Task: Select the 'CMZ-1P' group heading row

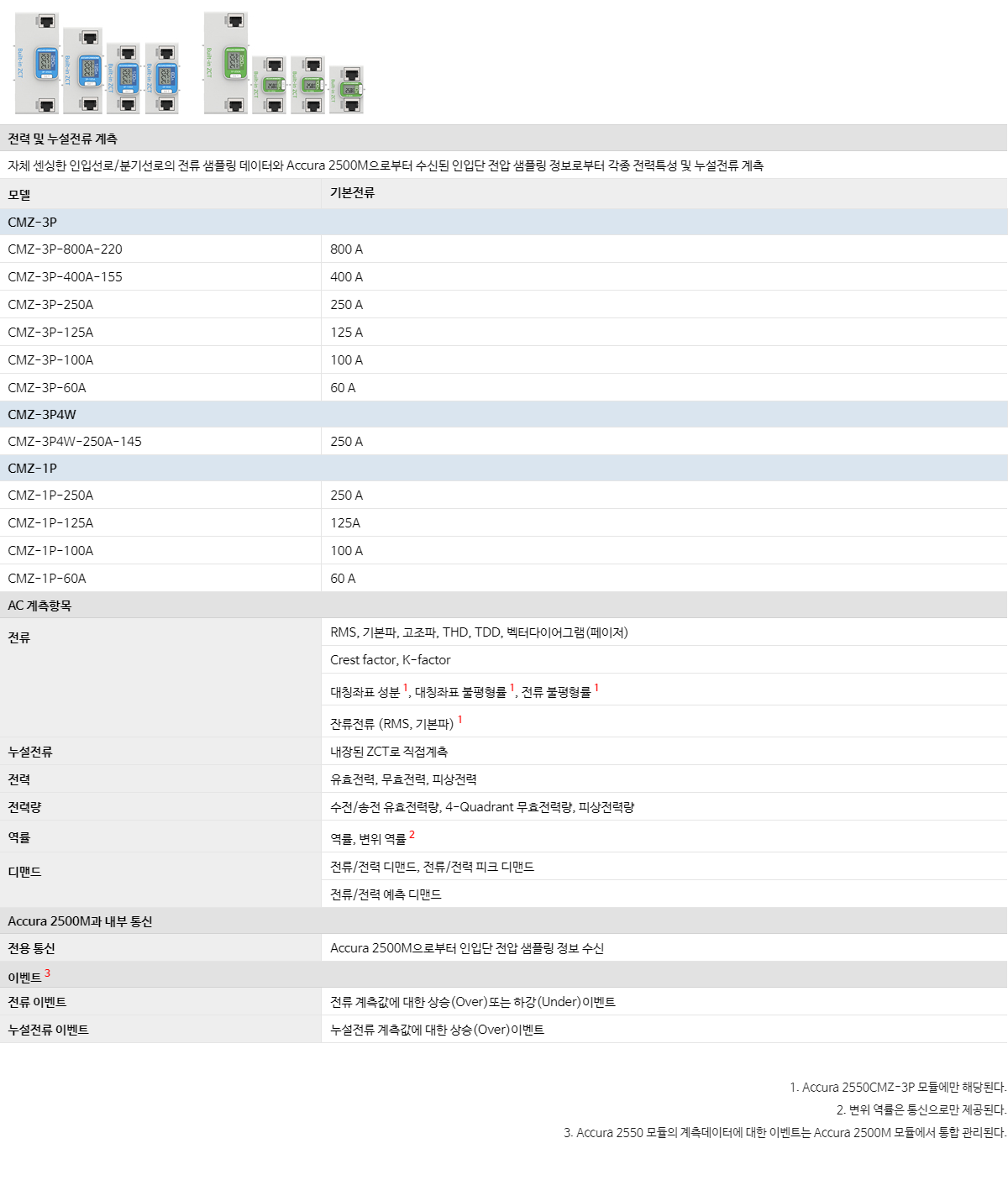Action: click(x=504, y=468)
